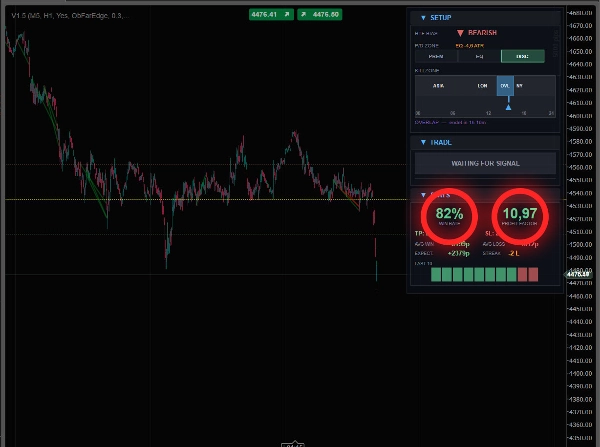Click the EXPECT value in stats

coord(458,253)
